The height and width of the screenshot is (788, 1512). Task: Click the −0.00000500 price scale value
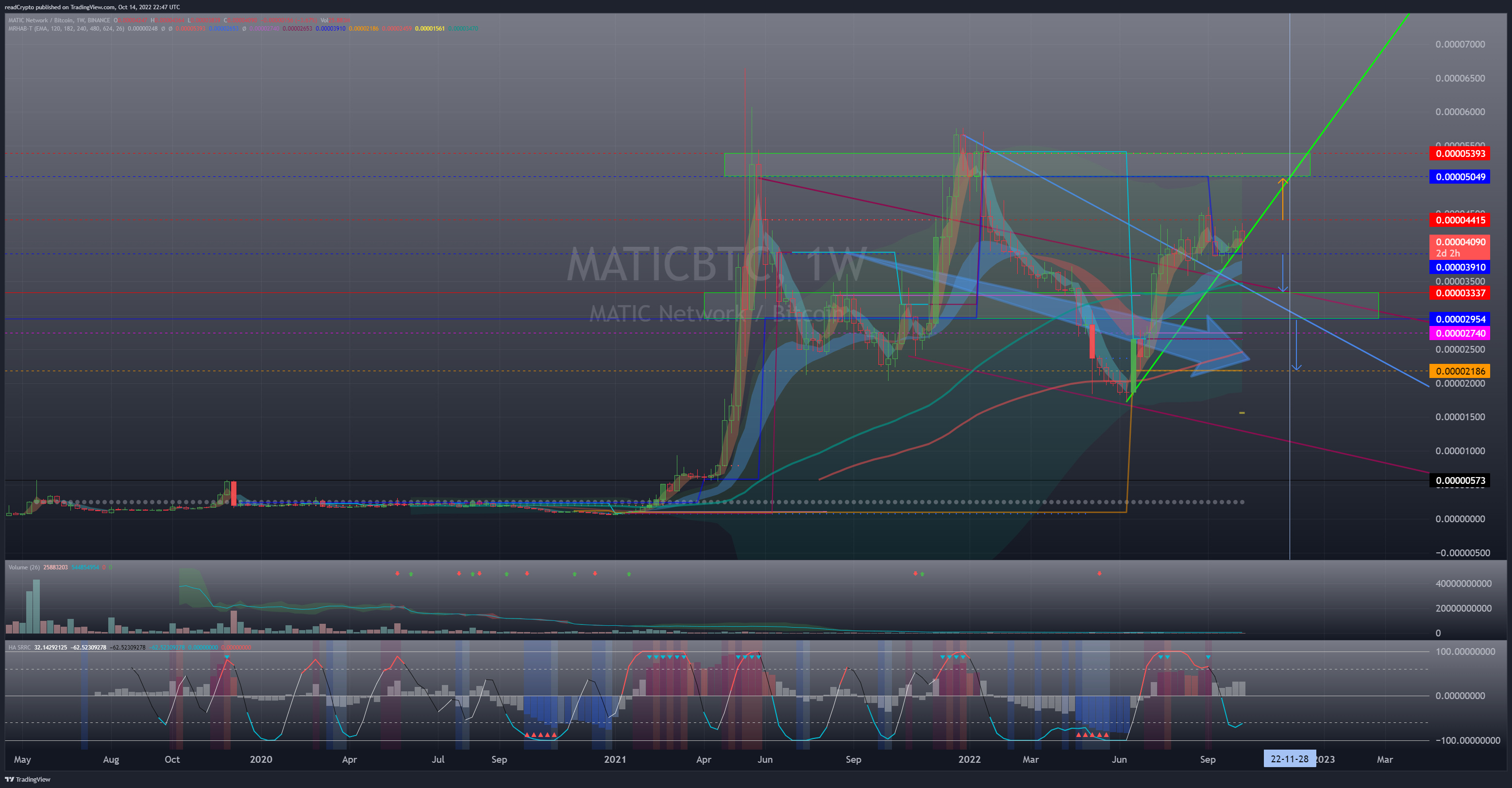pos(1462,553)
